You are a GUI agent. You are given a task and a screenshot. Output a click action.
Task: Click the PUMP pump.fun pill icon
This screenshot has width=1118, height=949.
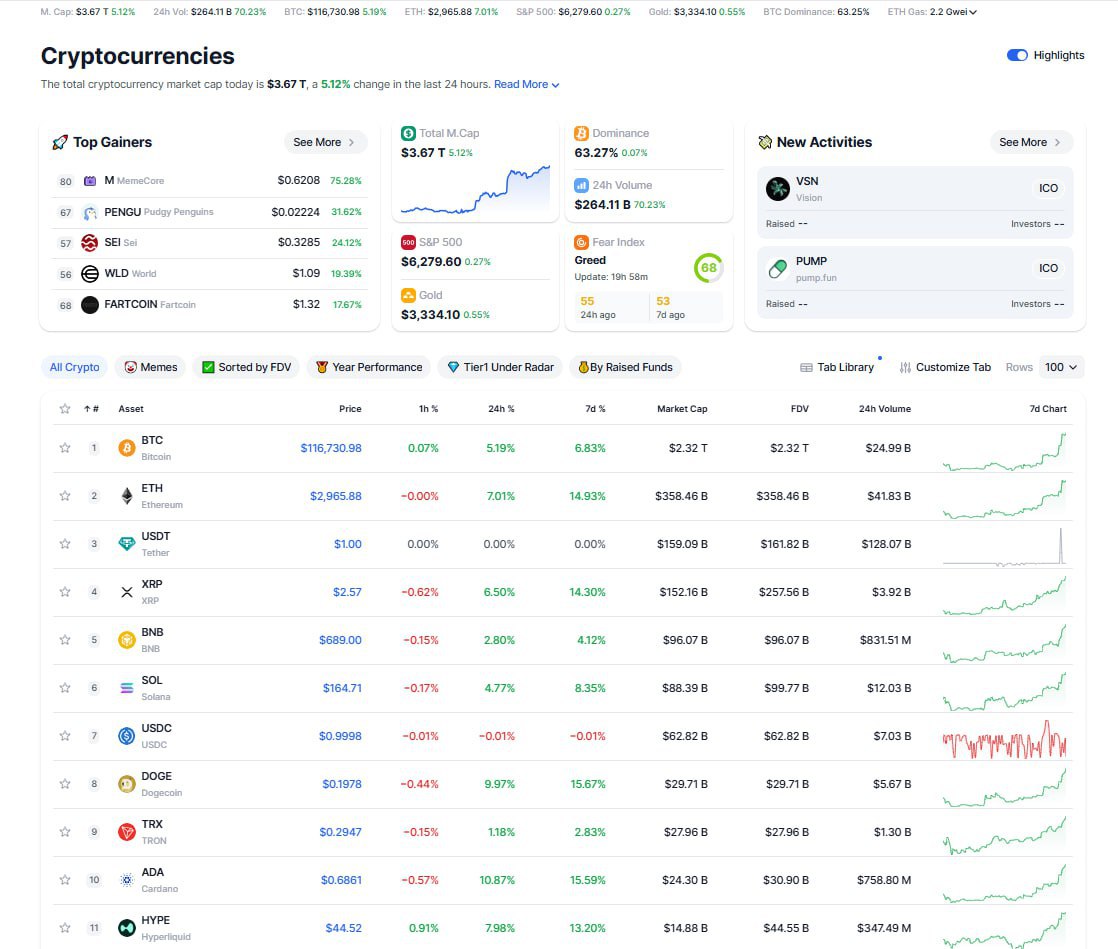[778, 269]
